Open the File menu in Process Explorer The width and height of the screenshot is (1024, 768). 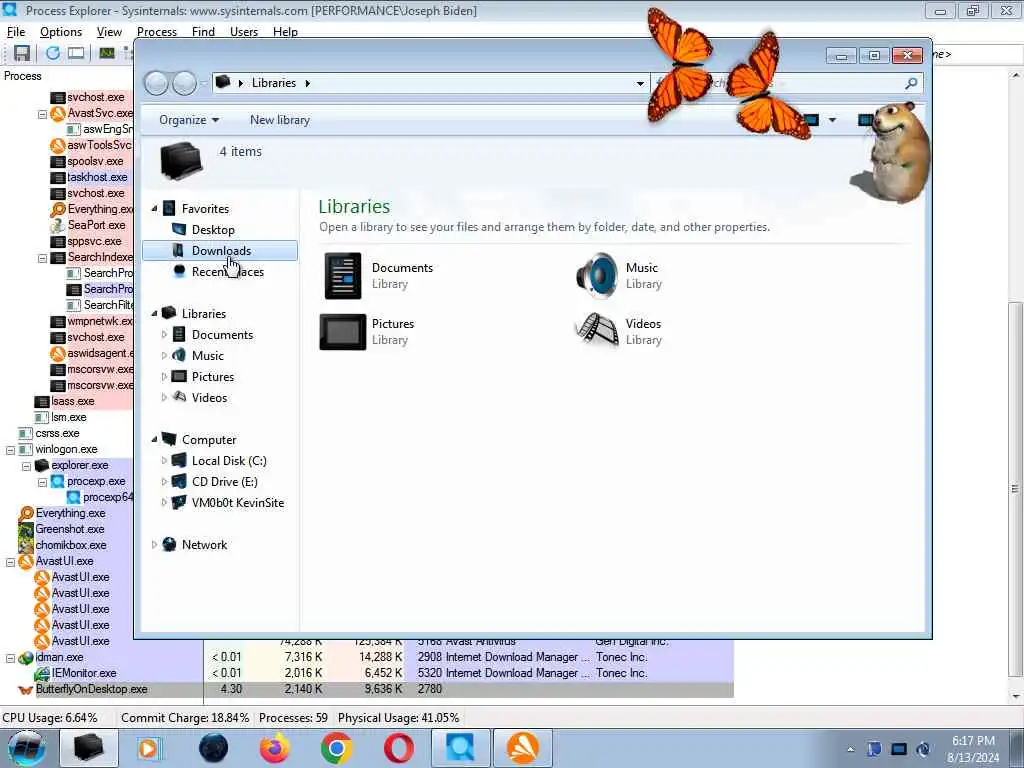coord(16,32)
